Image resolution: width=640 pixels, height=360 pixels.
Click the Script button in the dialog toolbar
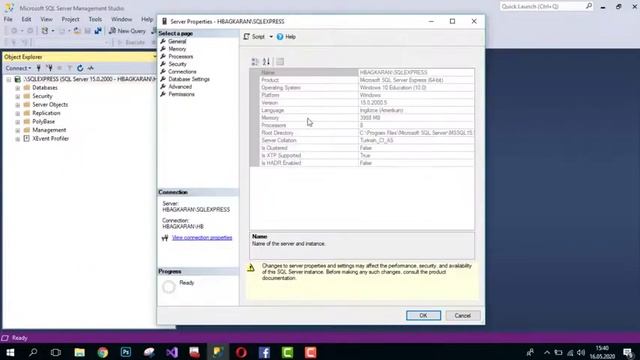pyautogui.click(x=254, y=37)
